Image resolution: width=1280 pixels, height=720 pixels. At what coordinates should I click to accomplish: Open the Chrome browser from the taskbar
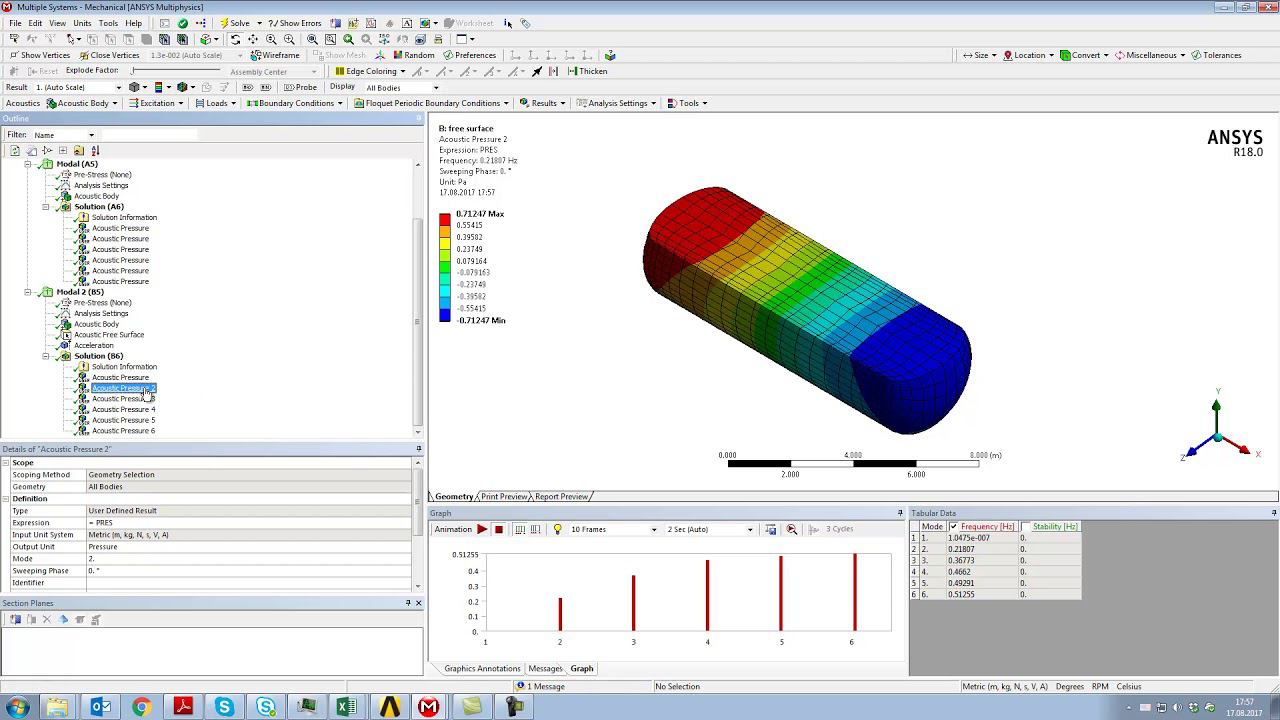click(141, 707)
